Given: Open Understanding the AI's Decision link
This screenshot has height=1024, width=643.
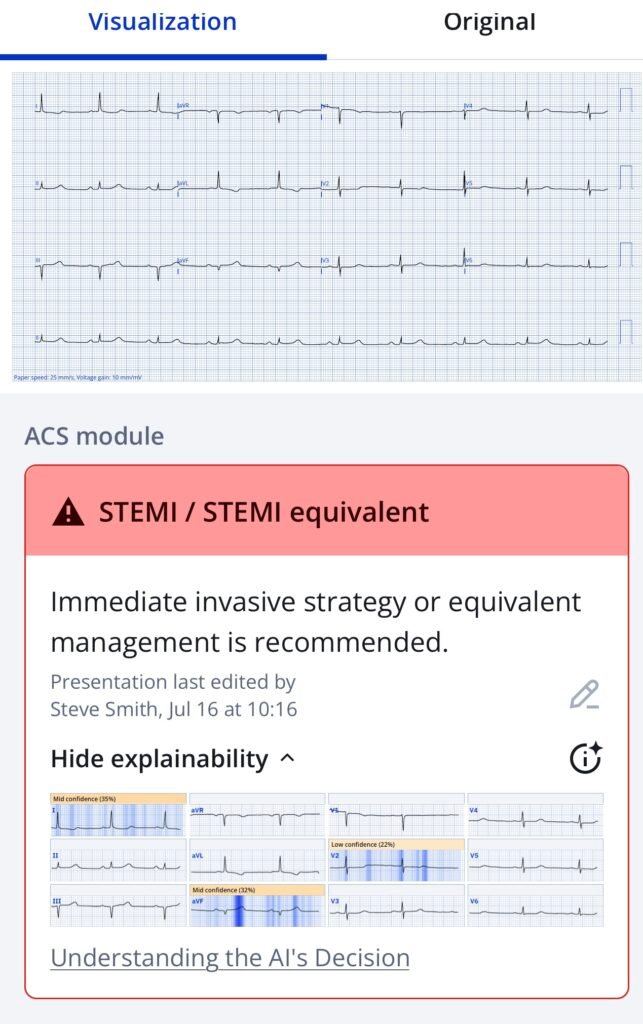Looking at the screenshot, I should (x=230, y=957).
